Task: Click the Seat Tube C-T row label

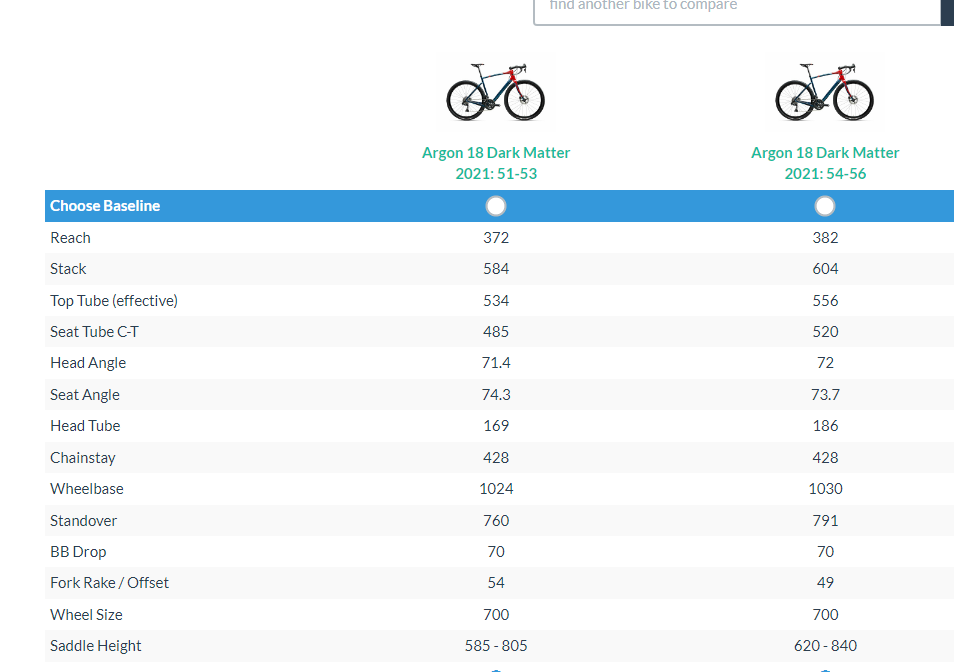Action: (x=95, y=332)
